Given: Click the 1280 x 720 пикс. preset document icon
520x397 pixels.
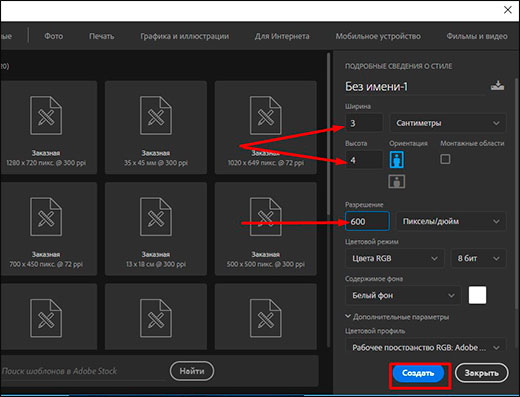Looking at the screenshot, I should tap(46, 115).
